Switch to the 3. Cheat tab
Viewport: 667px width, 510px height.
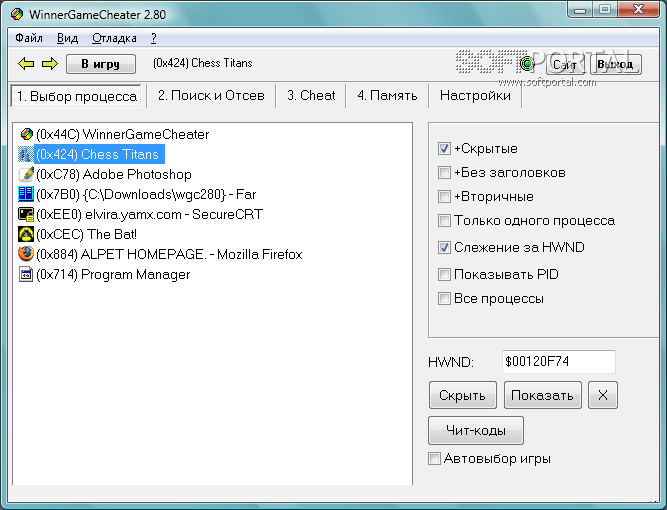(311, 95)
